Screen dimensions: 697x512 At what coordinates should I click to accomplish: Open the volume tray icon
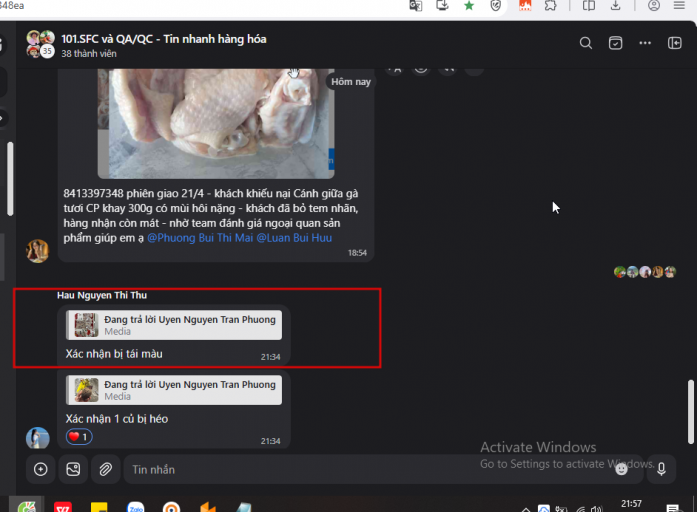click(x=597, y=509)
